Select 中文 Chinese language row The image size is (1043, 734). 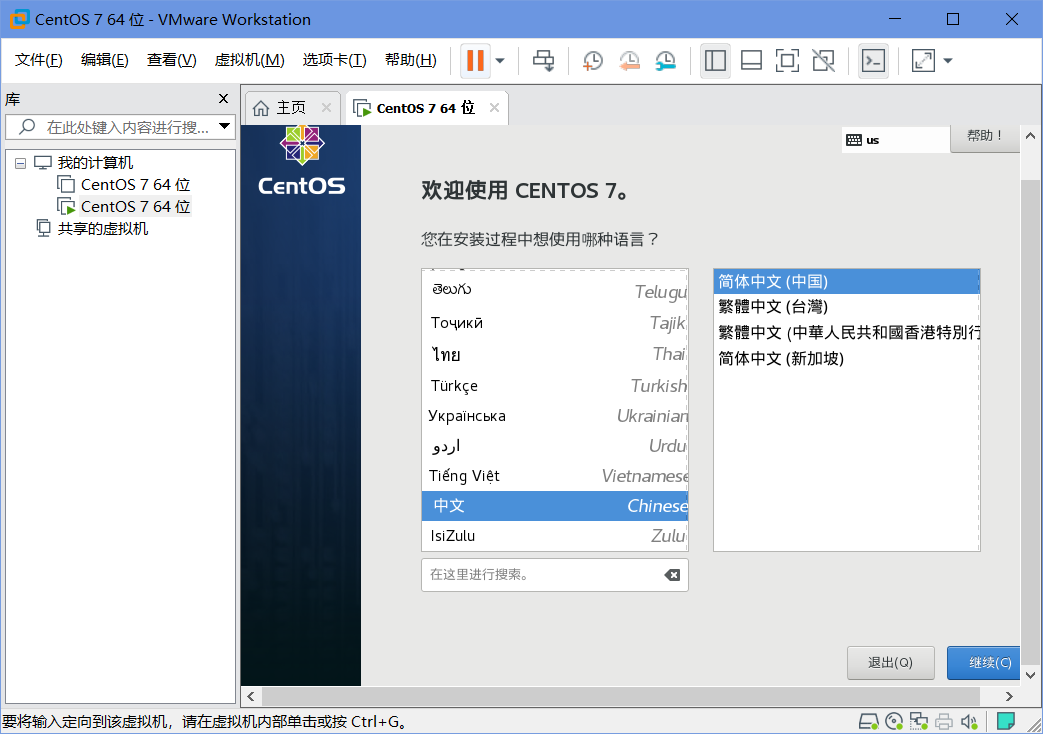[x=555, y=506]
